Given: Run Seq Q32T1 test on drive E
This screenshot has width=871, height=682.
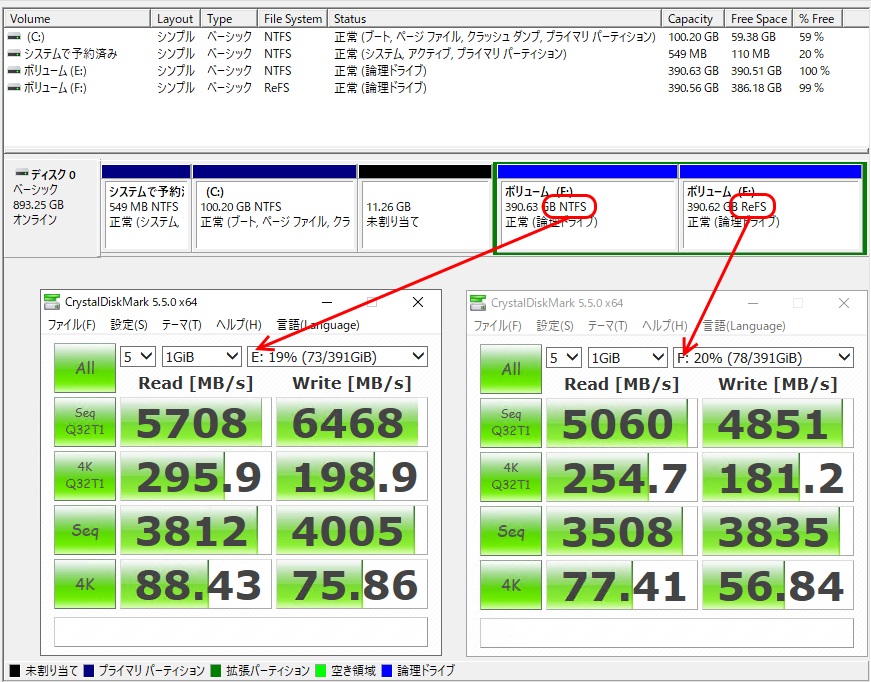Looking at the screenshot, I should 85,422.
